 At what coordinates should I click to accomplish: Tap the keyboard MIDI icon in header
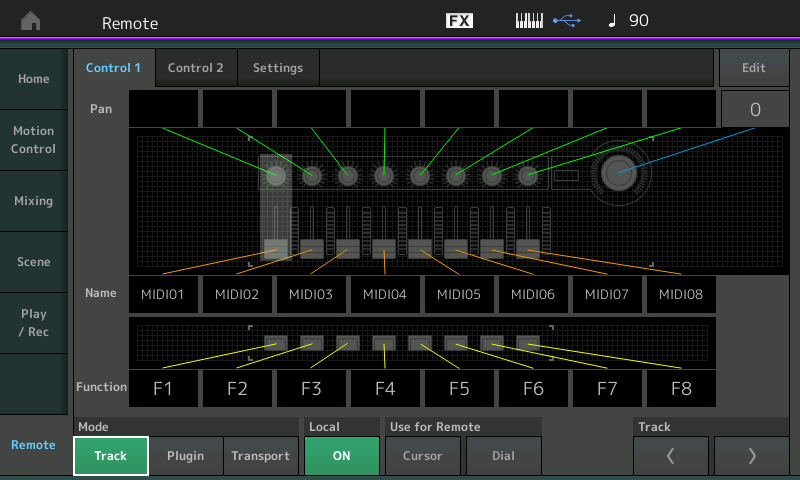[529, 21]
